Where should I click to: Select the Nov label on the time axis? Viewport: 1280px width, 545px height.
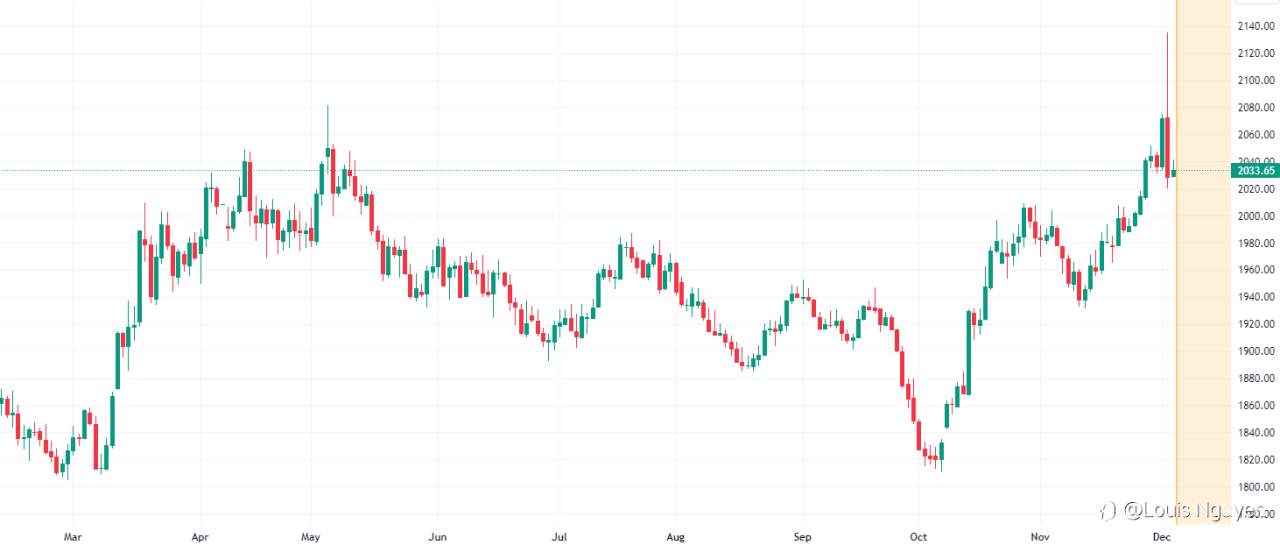(1040, 537)
